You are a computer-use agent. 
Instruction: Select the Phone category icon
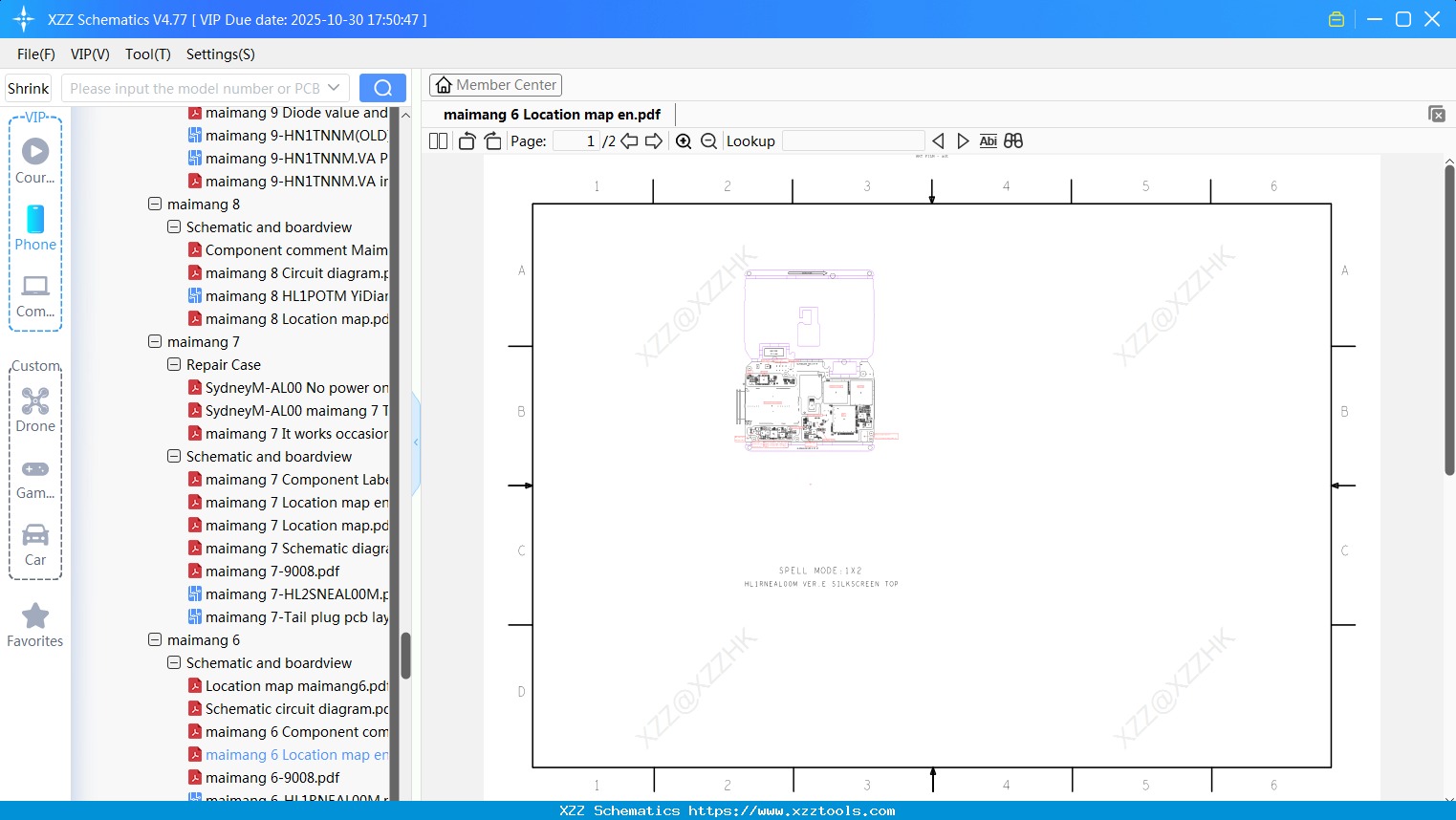coord(35,227)
